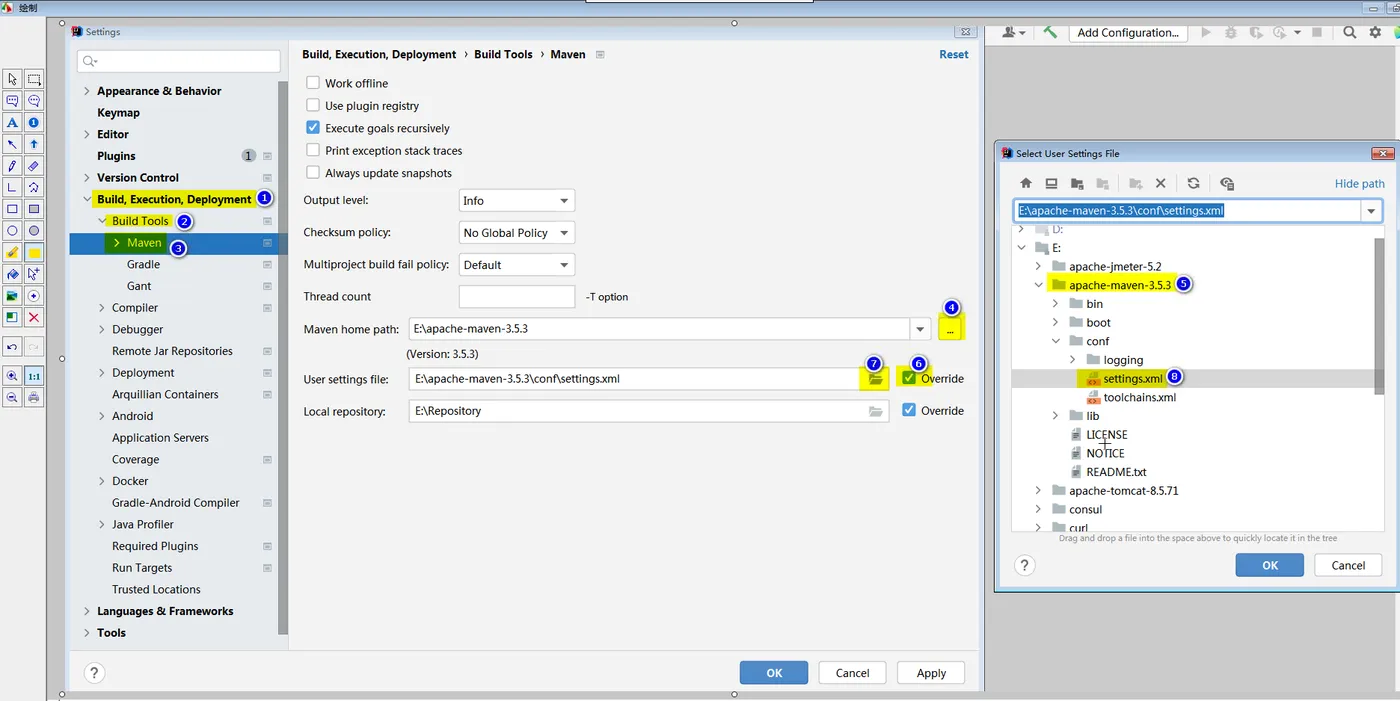Click OK in Settings dialog
This screenshot has height=701, width=1400.
pos(774,673)
